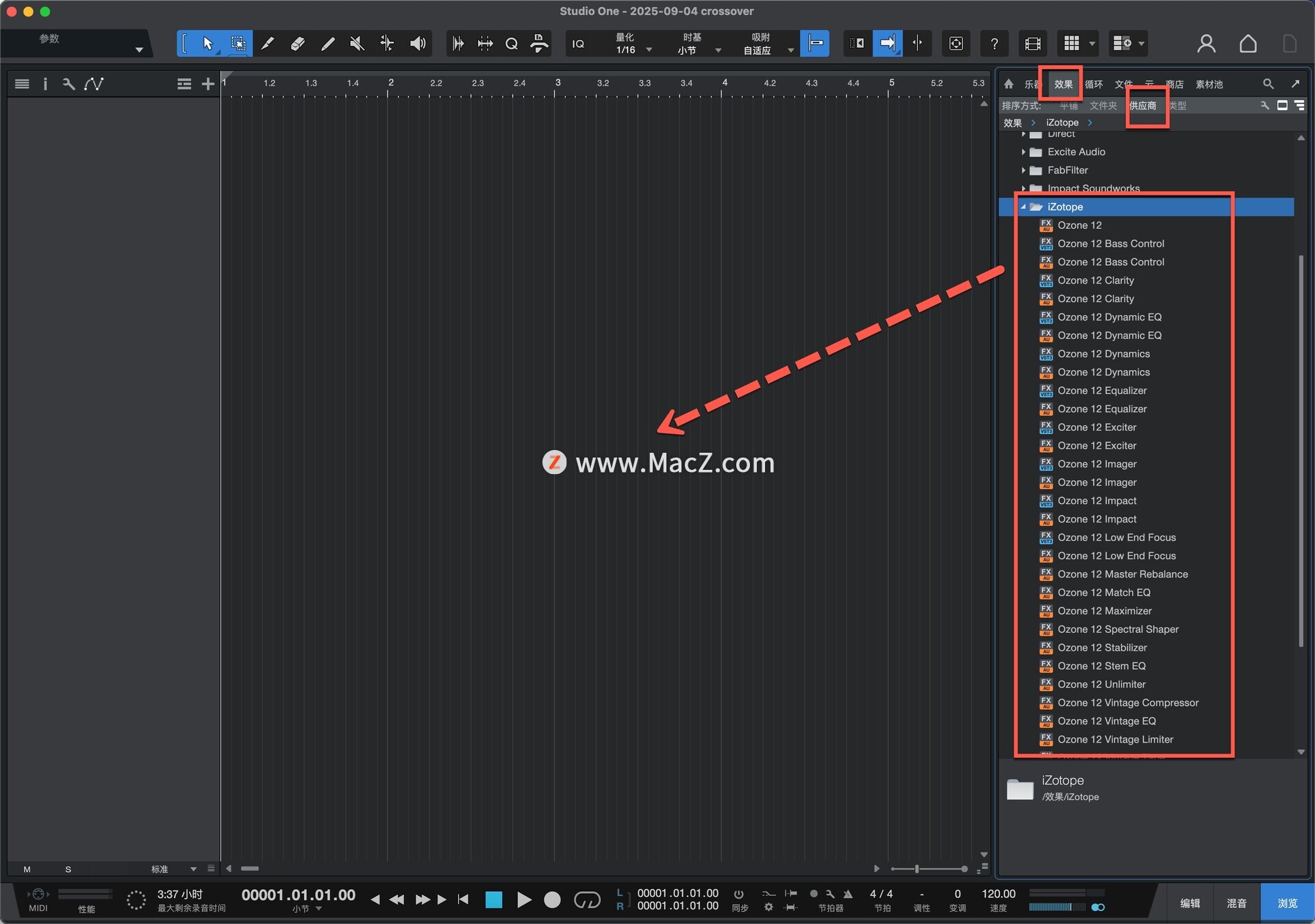1315x924 pixels.
Task: Toggle the ripple edit button
Action: point(857,44)
